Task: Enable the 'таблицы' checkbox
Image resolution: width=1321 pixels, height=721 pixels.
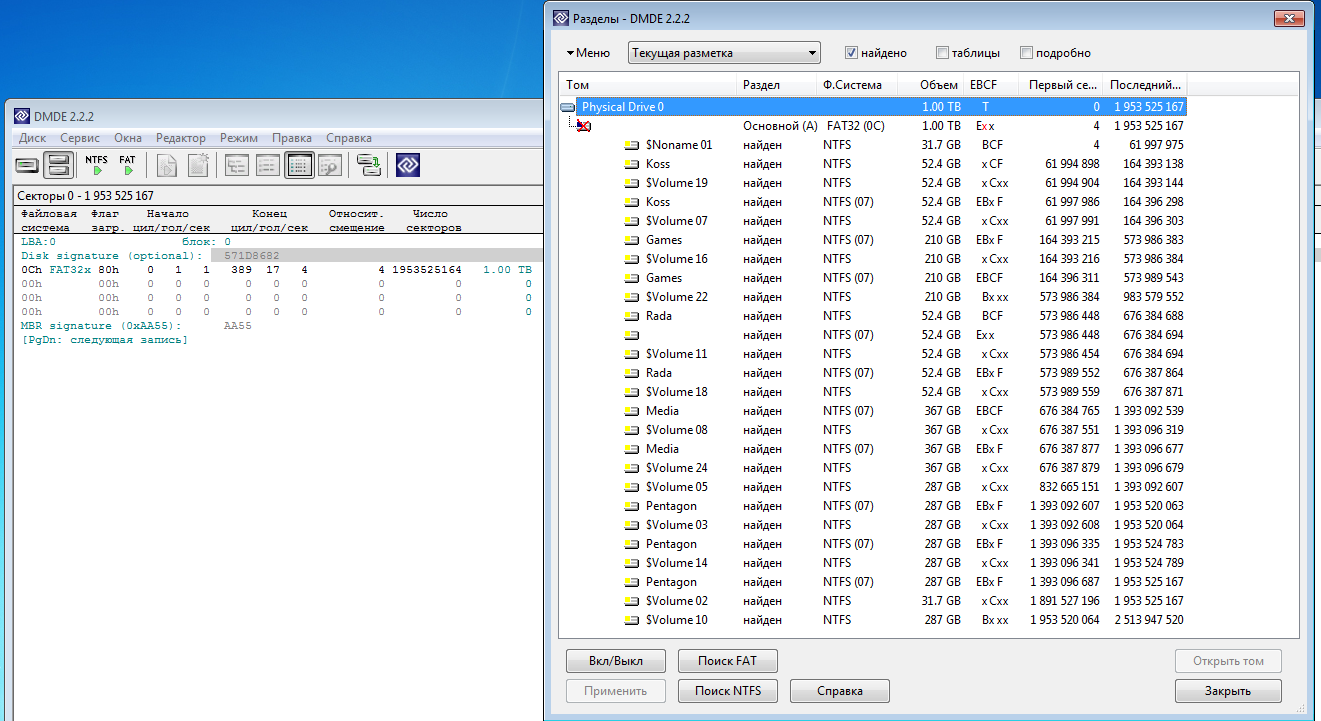Action: click(942, 53)
